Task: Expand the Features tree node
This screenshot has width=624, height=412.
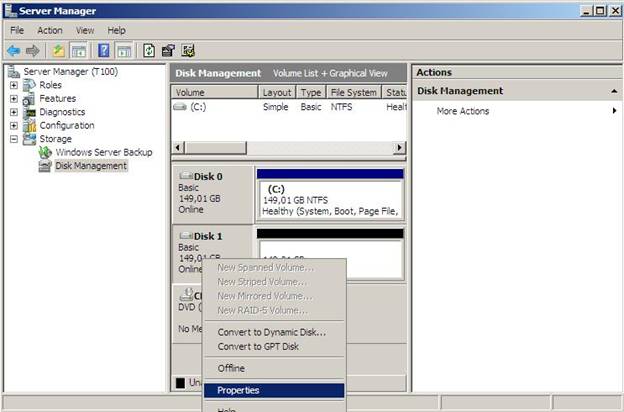Action: 14,99
